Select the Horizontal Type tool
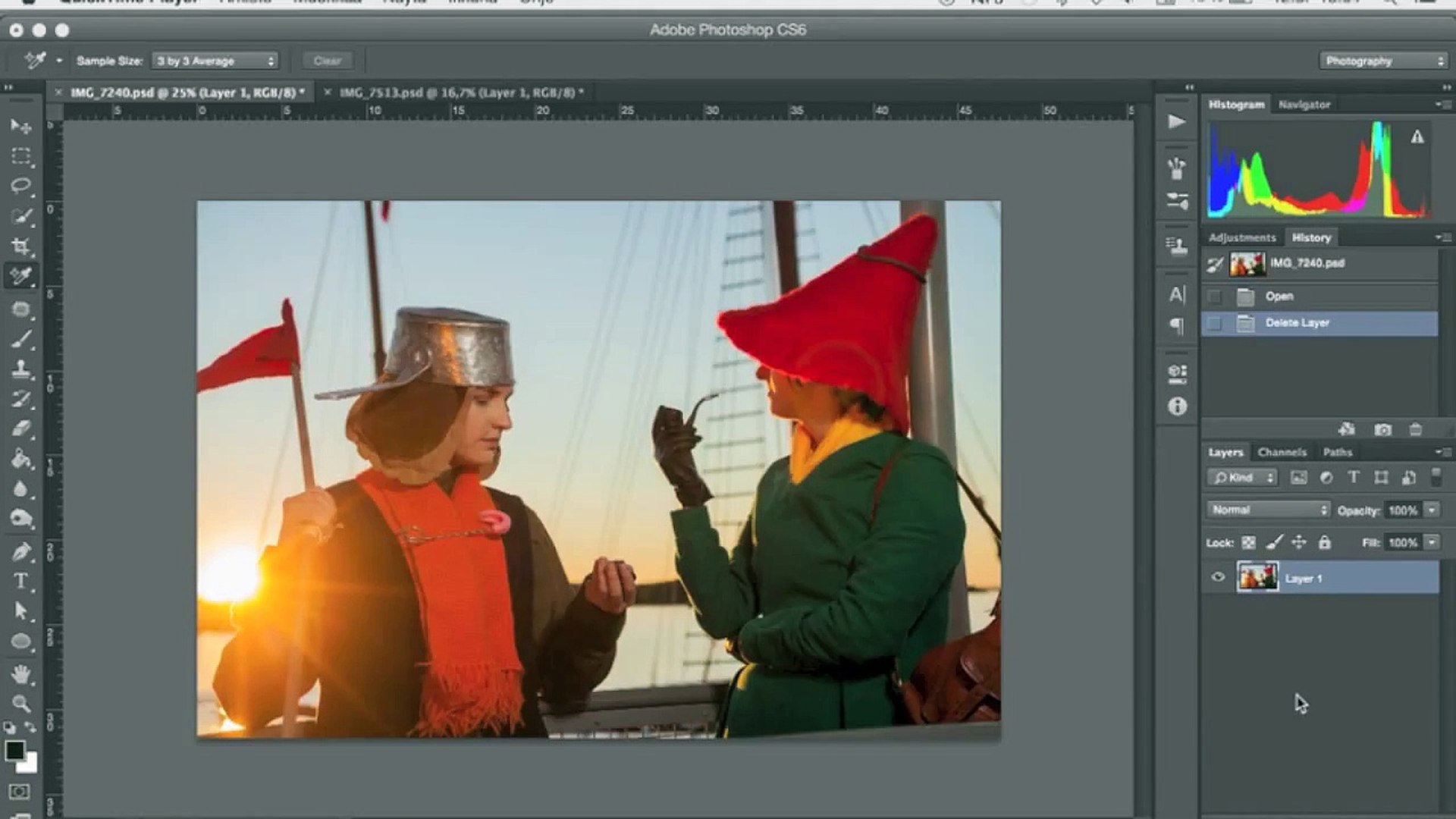 pyautogui.click(x=20, y=582)
